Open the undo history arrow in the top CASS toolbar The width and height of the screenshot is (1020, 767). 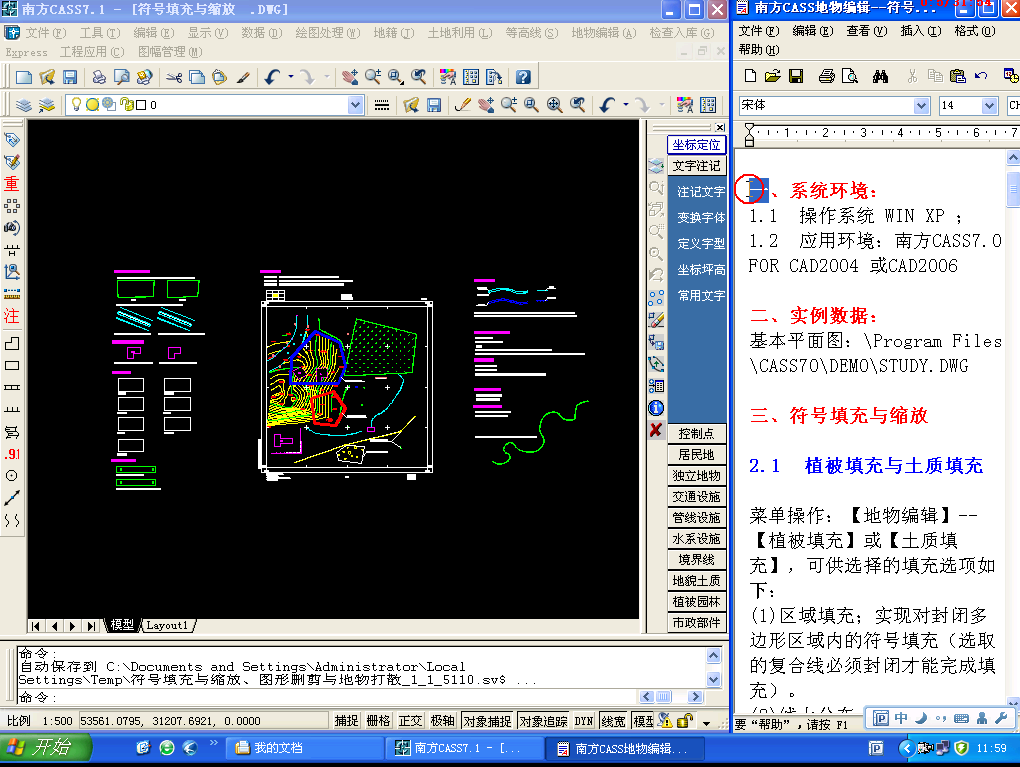(x=291, y=77)
